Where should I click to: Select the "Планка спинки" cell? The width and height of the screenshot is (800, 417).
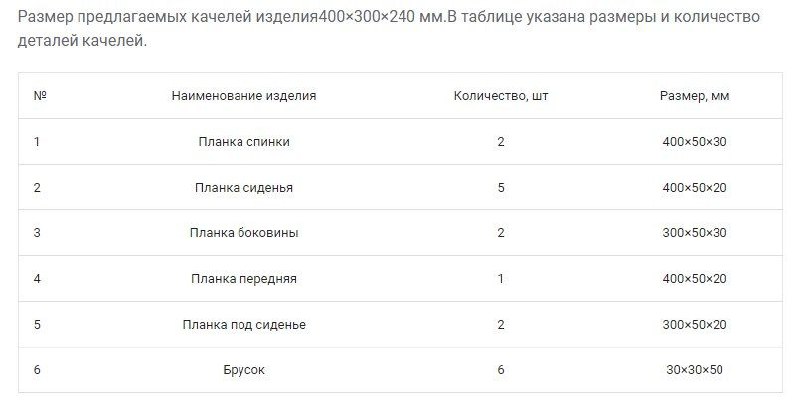tap(244, 142)
